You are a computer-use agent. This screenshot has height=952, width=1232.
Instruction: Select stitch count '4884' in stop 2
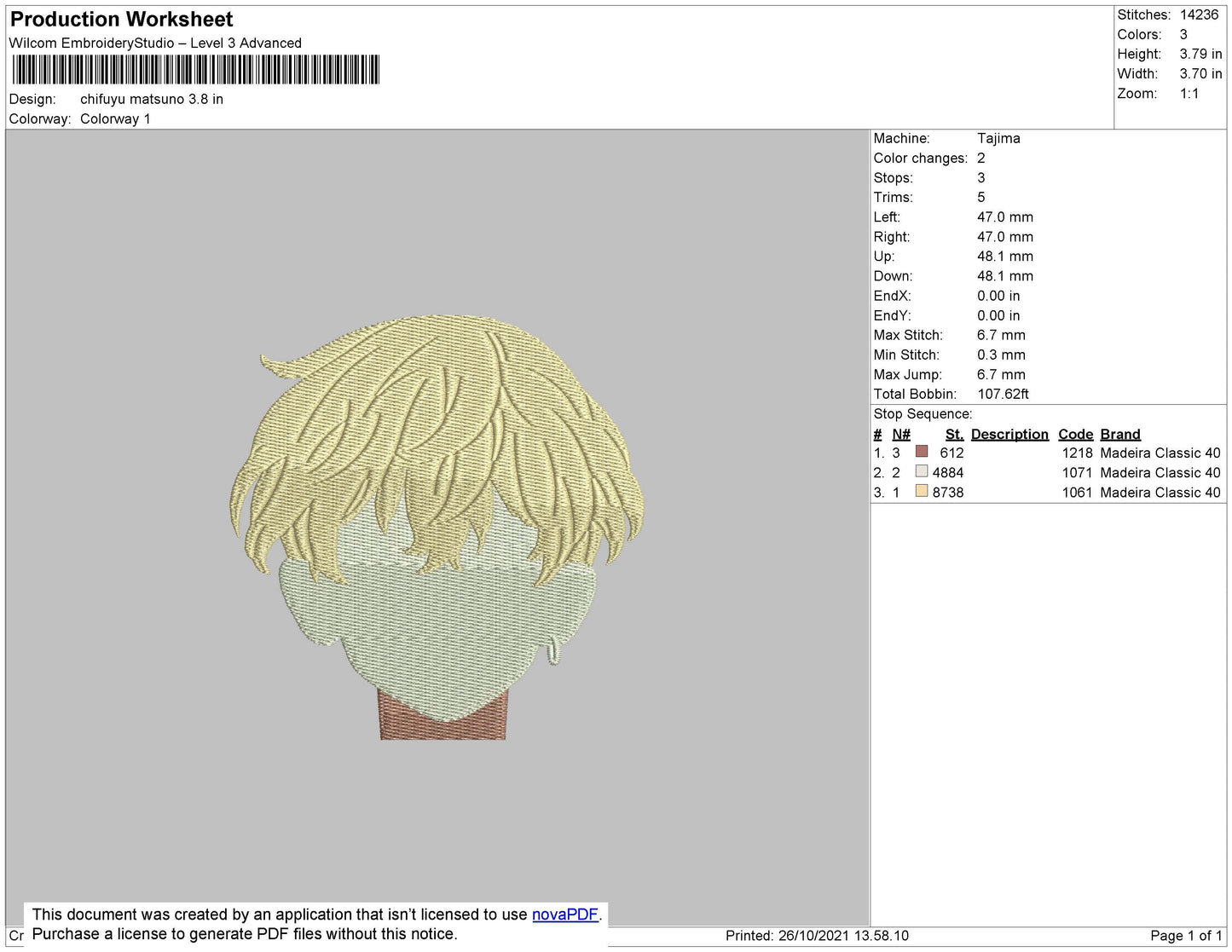pyautogui.click(x=948, y=473)
